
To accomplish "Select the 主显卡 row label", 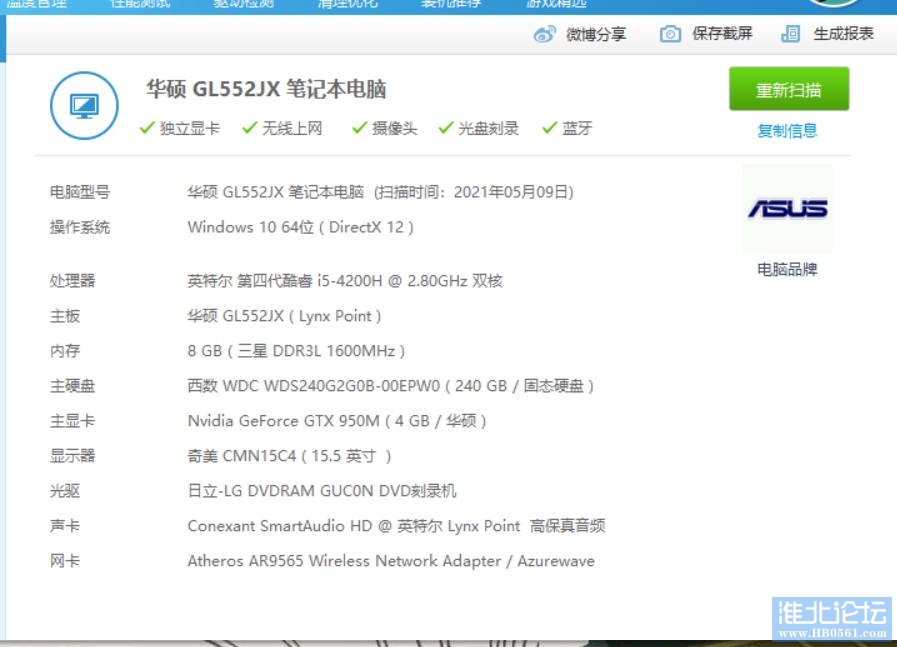I will [x=72, y=421].
